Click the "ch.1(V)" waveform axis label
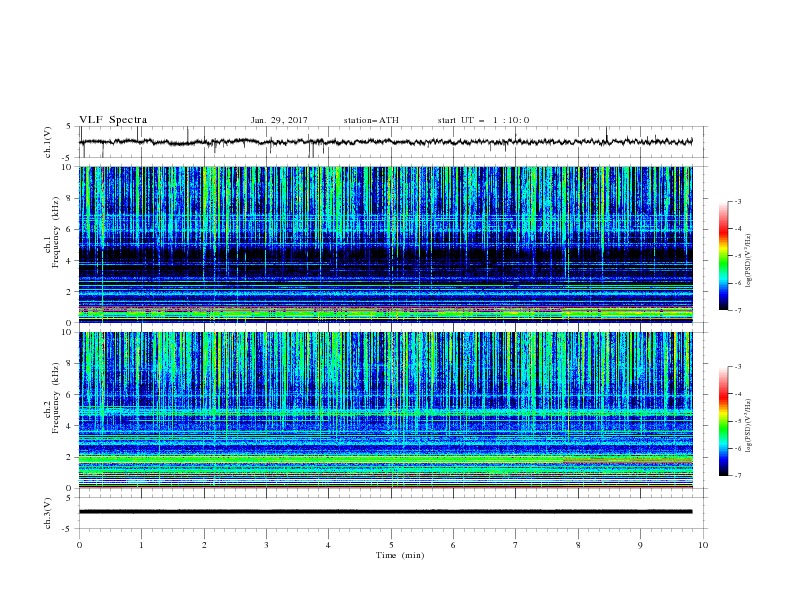This screenshot has width=792, height=612. point(48,142)
